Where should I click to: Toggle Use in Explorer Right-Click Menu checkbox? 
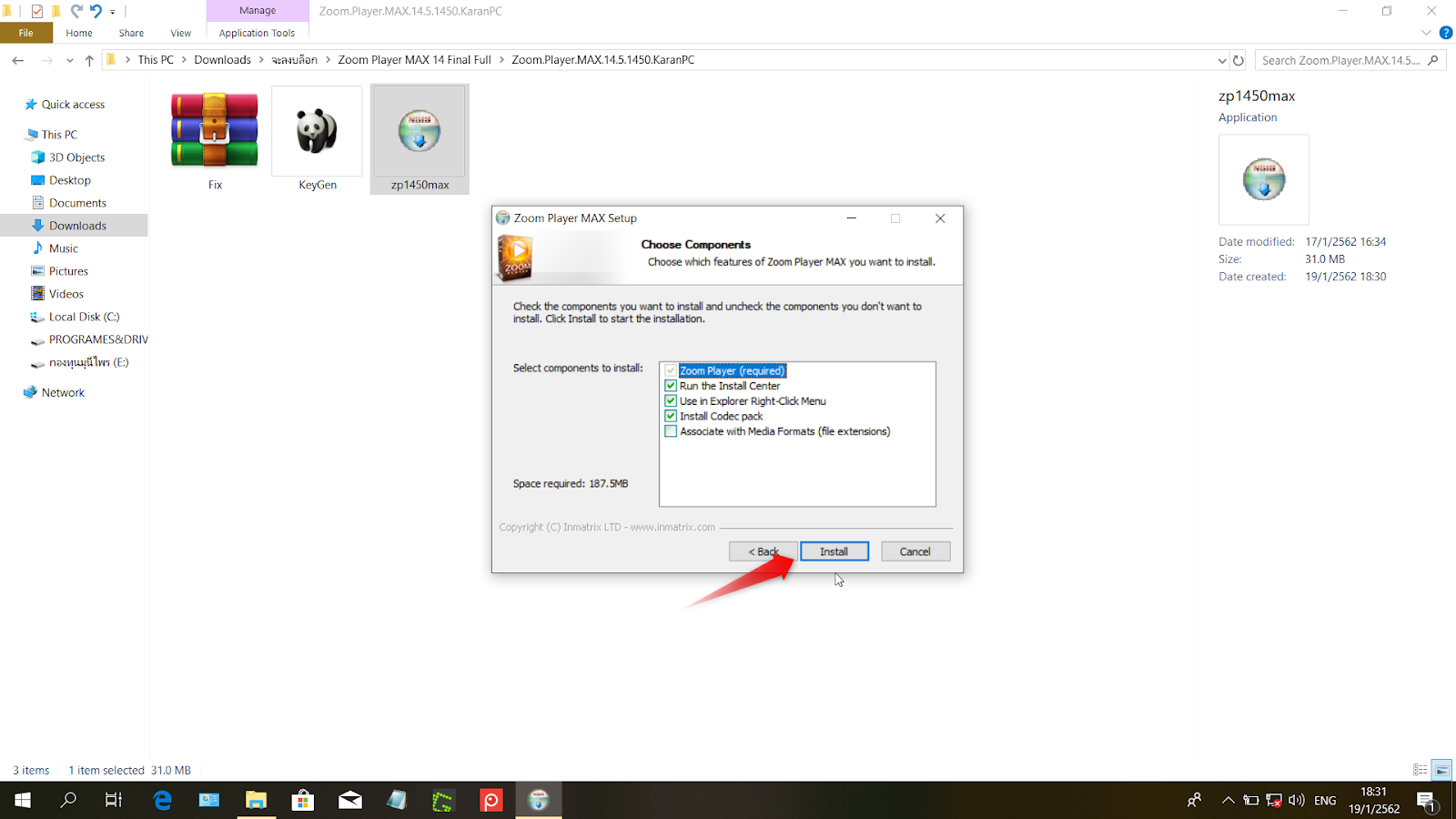[x=671, y=401]
